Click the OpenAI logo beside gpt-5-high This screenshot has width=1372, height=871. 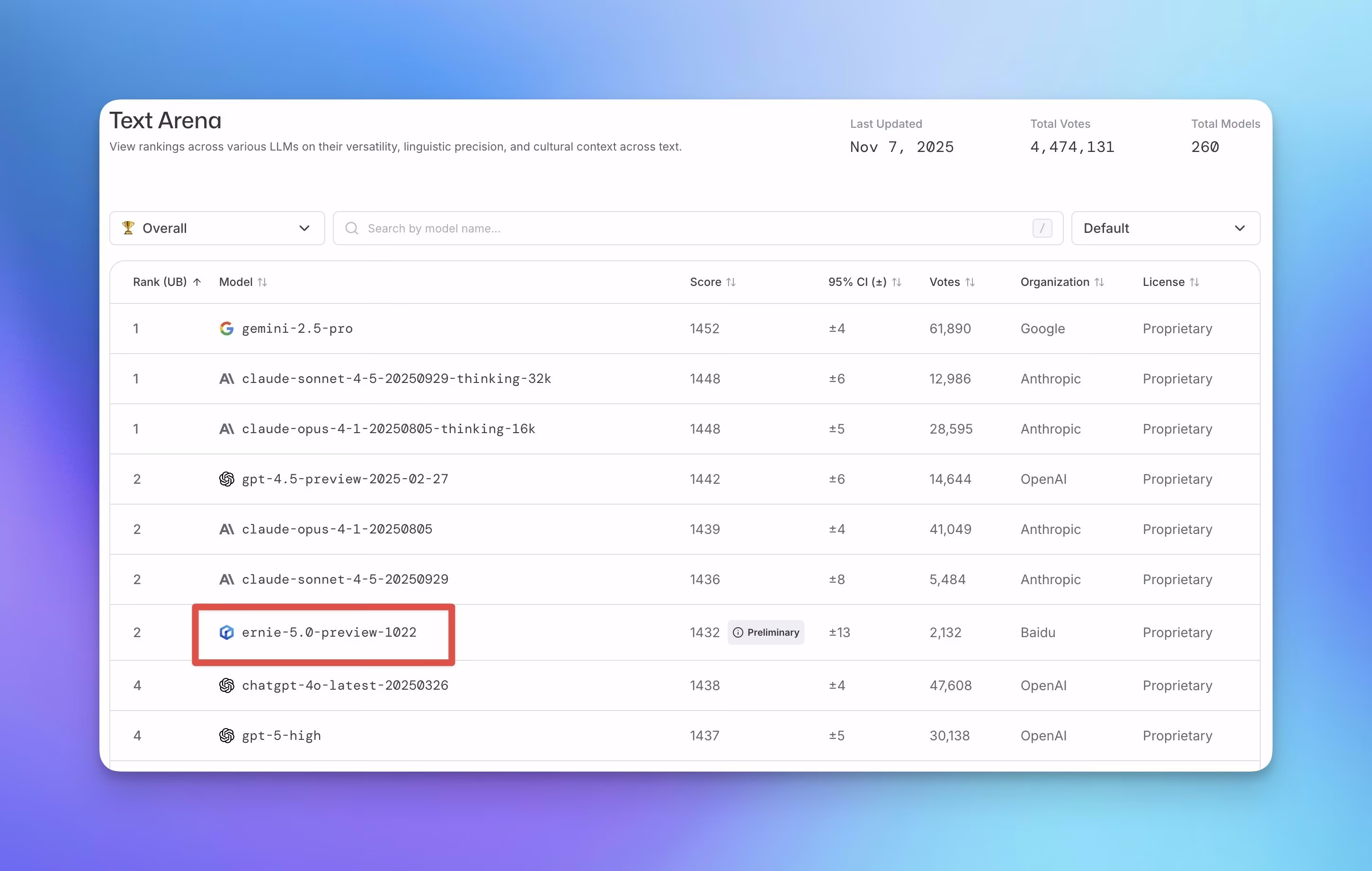(226, 736)
